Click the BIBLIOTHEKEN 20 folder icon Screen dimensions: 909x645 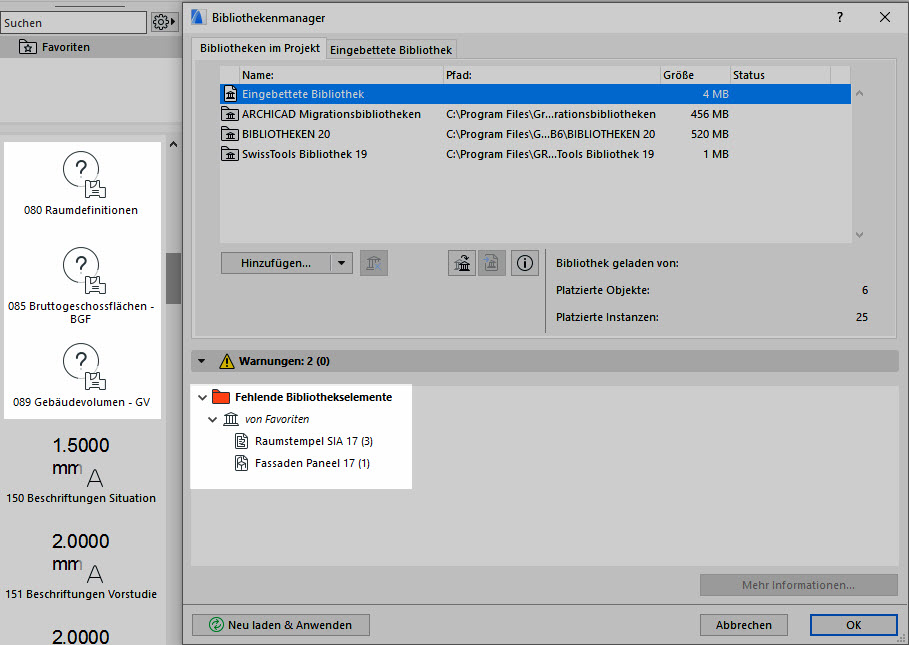(x=230, y=134)
